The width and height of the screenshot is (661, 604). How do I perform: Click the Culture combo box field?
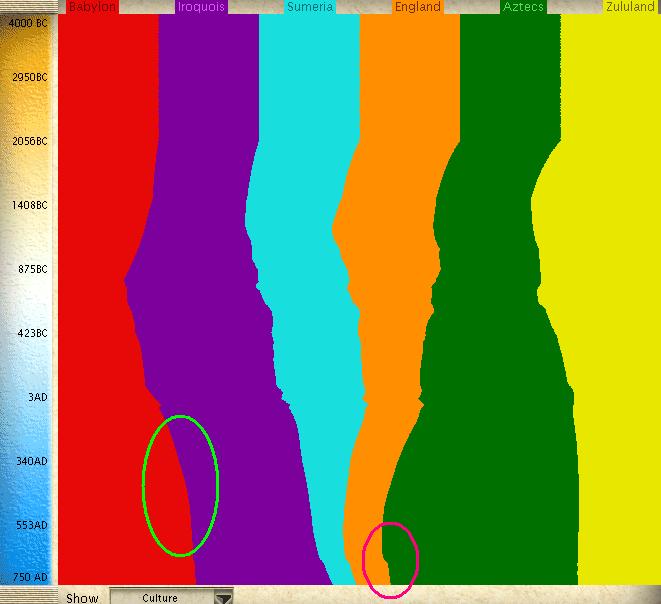[160, 598]
